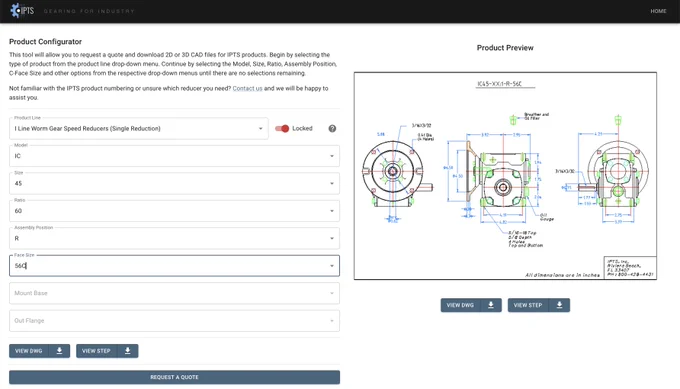
Task: Click VIEW STEP under Product Preview
Action: tap(528, 305)
